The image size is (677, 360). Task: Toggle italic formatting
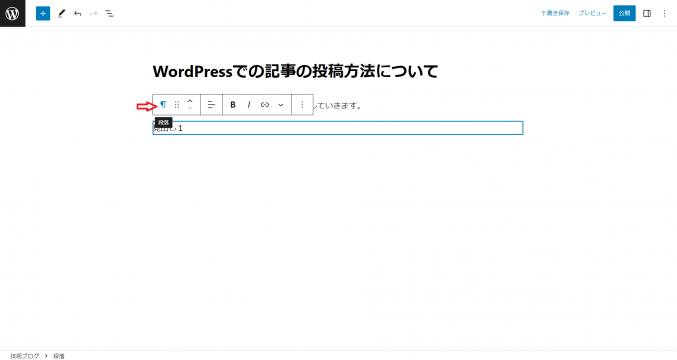click(x=249, y=105)
